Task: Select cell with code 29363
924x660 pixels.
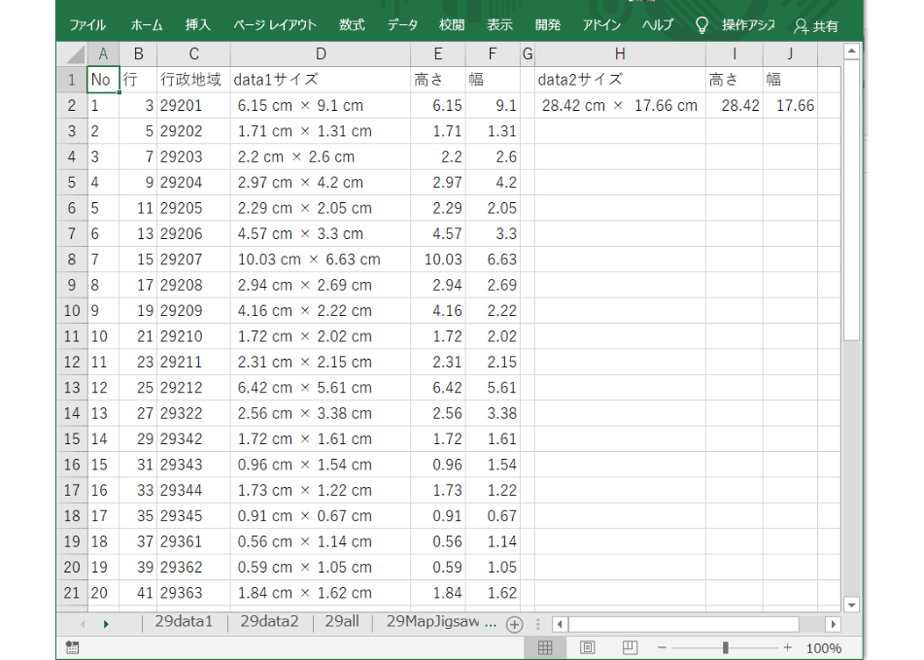Action: [x=193, y=593]
